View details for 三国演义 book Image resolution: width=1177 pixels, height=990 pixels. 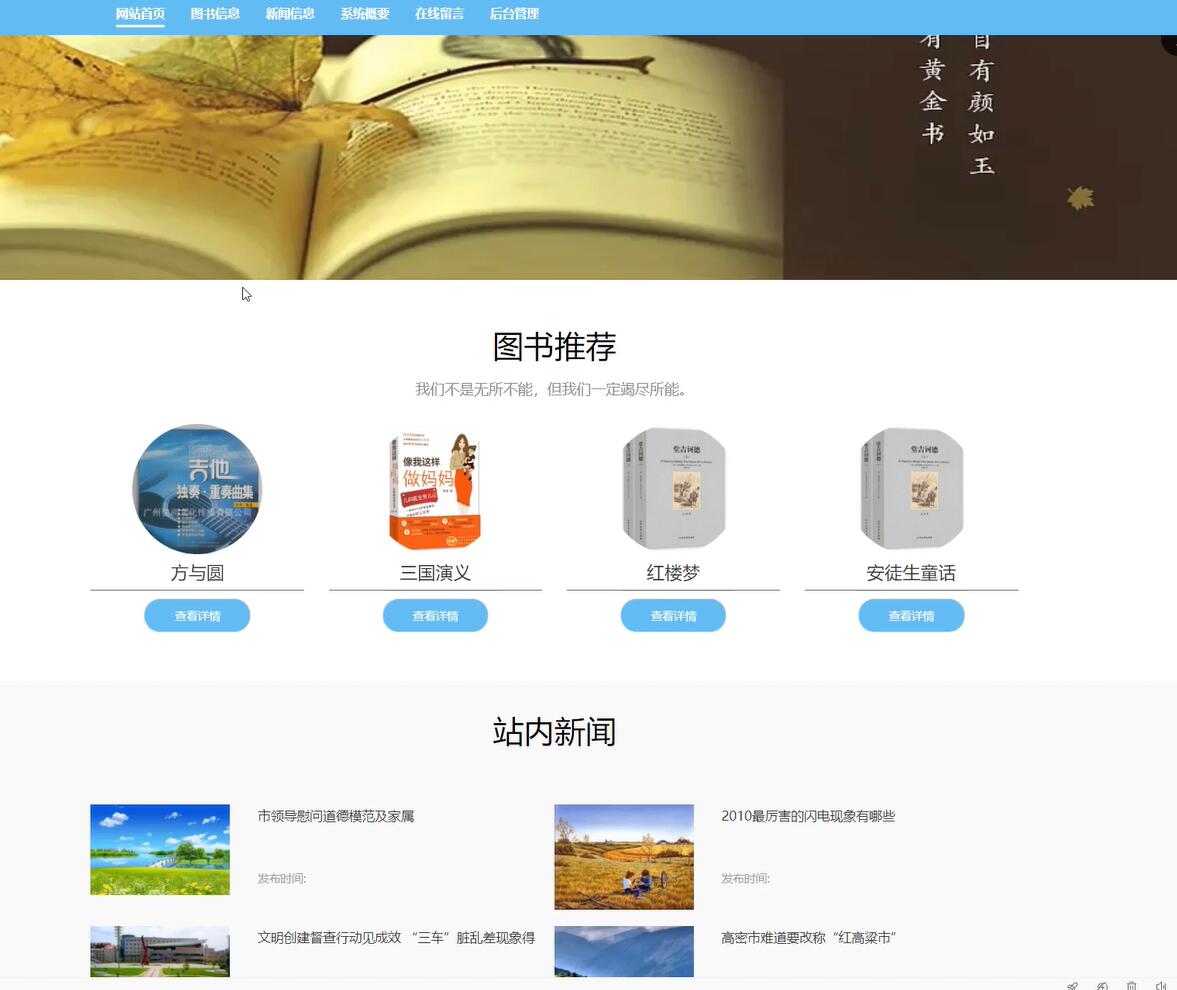(435, 615)
